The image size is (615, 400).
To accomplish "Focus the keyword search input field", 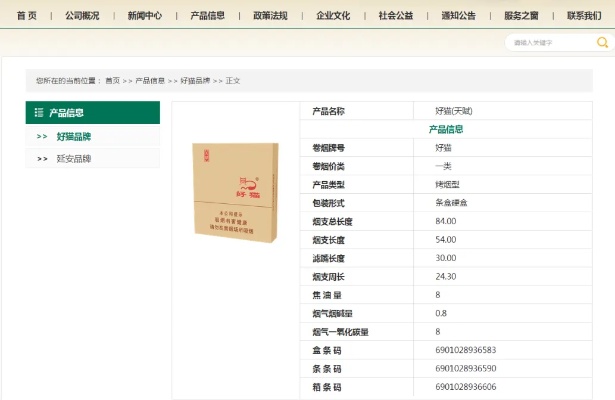I will (553, 42).
